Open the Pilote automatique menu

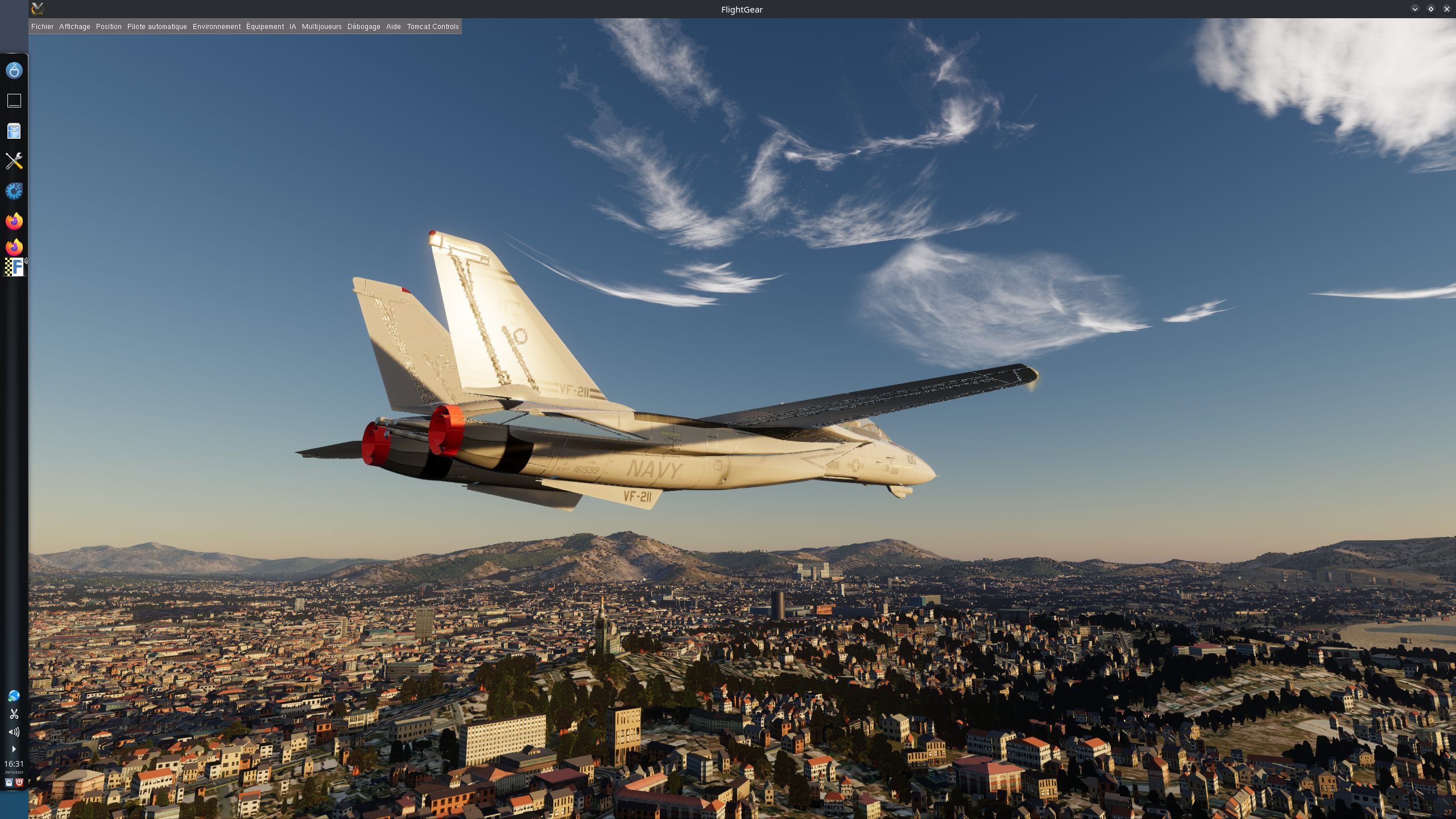[157, 27]
